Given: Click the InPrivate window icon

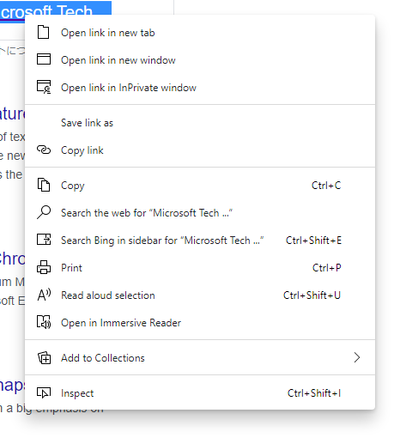Looking at the screenshot, I should (44, 87).
